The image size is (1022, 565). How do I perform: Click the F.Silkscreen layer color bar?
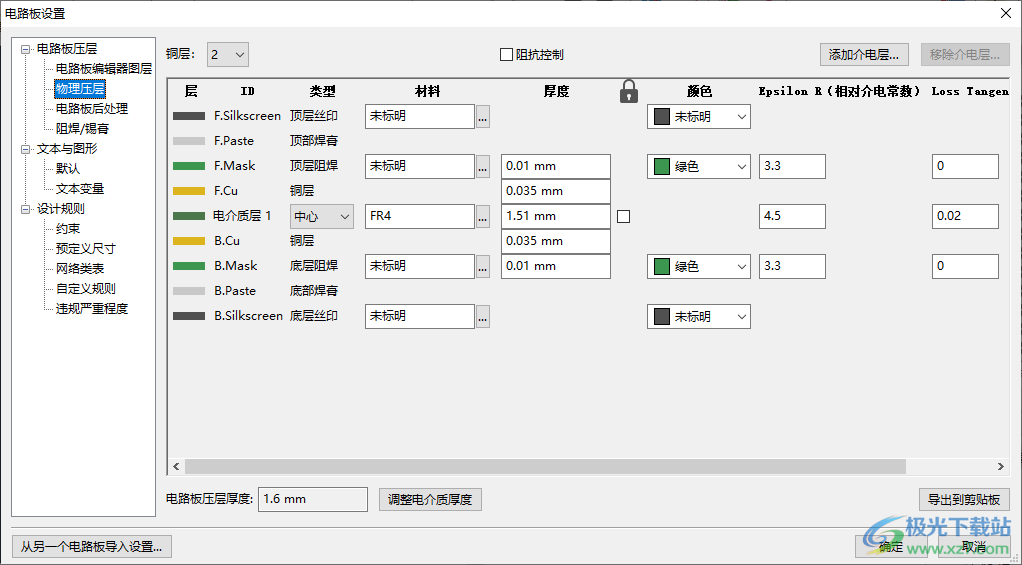pos(189,116)
